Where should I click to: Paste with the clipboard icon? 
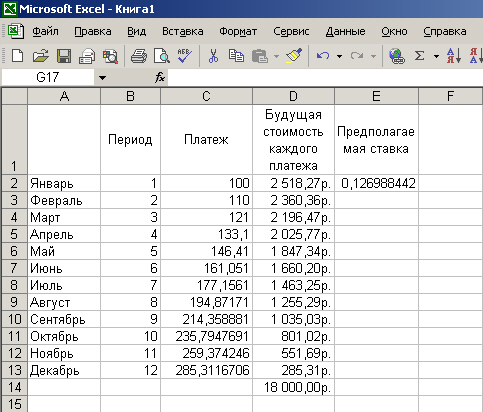click(260, 56)
